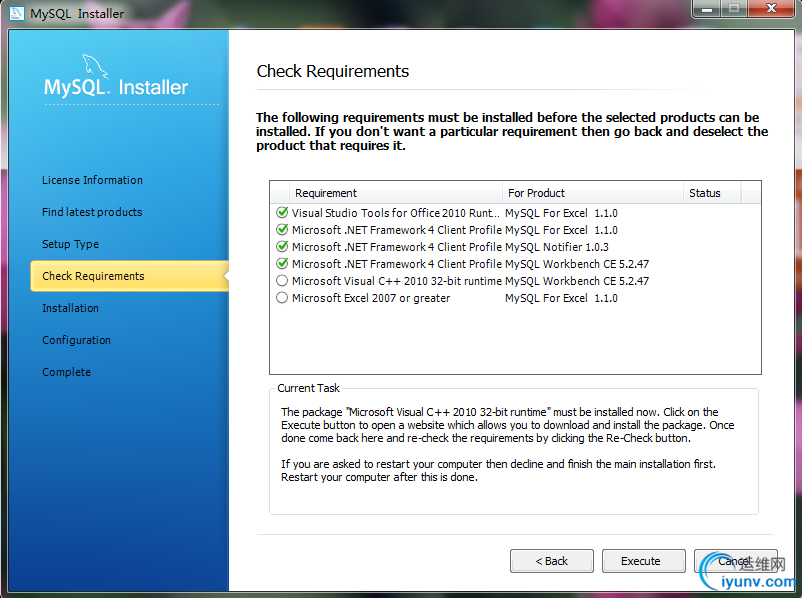Minimize the MySQL Installer window
The width and height of the screenshot is (802, 598).
coord(707,9)
